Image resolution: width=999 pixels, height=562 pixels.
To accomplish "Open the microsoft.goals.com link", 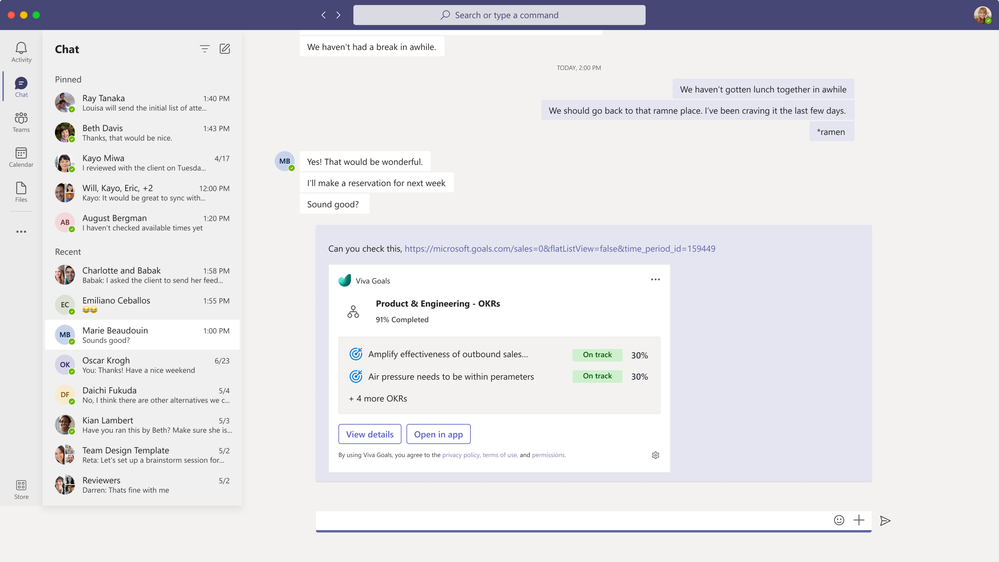I will pos(560,249).
